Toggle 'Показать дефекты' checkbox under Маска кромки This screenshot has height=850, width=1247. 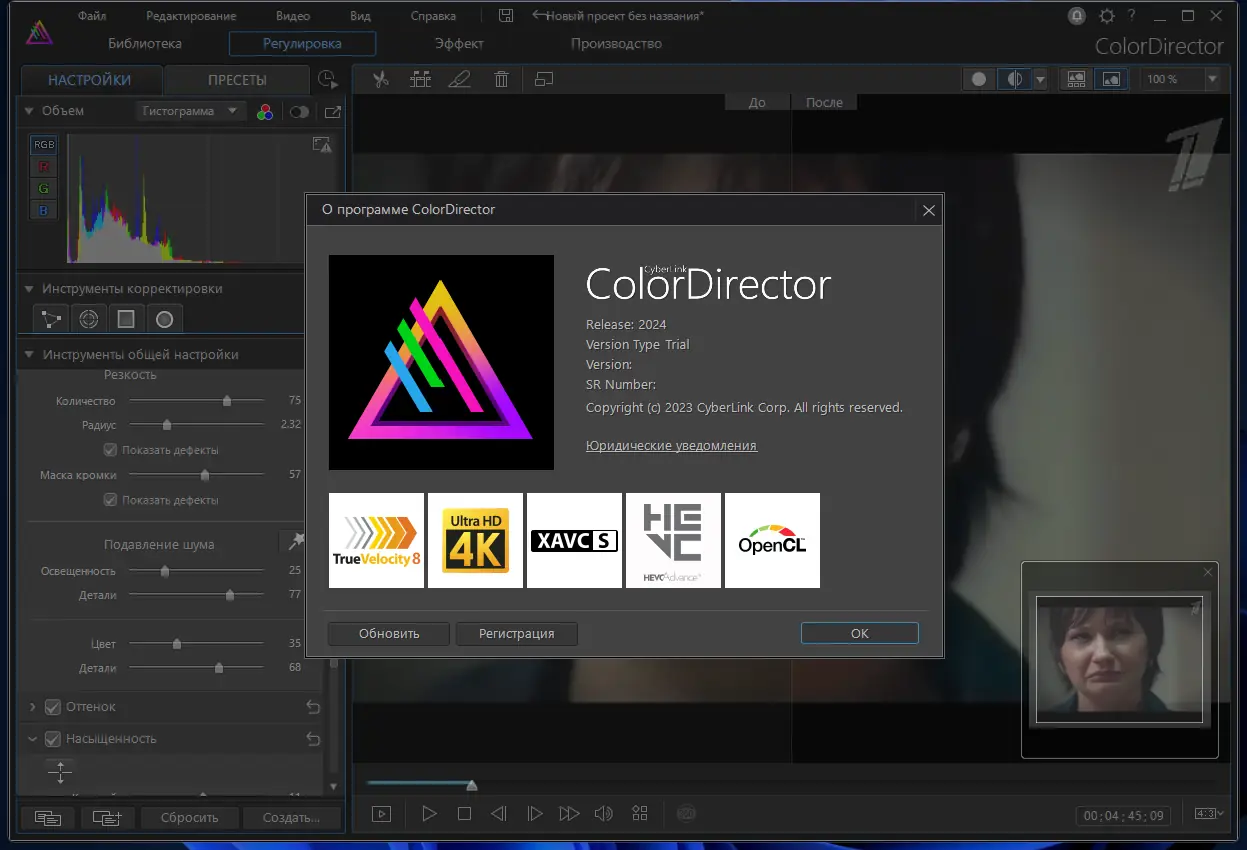point(112,500)
